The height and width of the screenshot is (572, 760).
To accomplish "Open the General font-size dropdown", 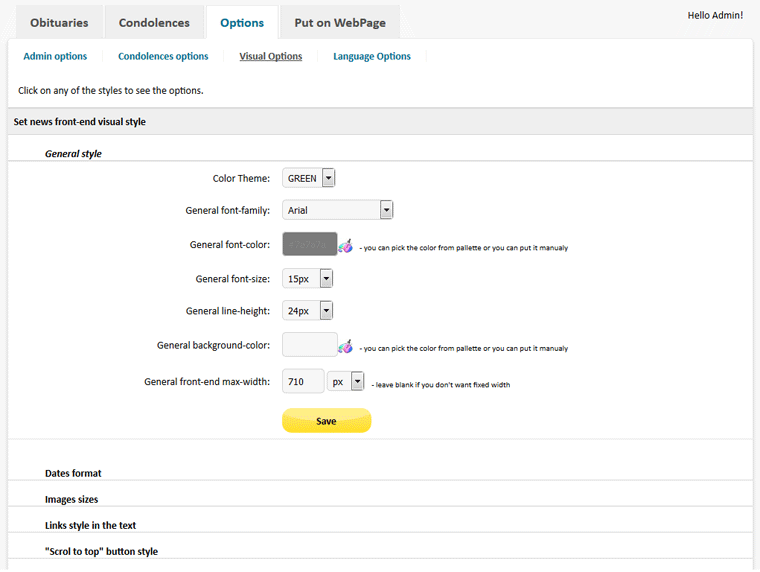I will [307, 279].
